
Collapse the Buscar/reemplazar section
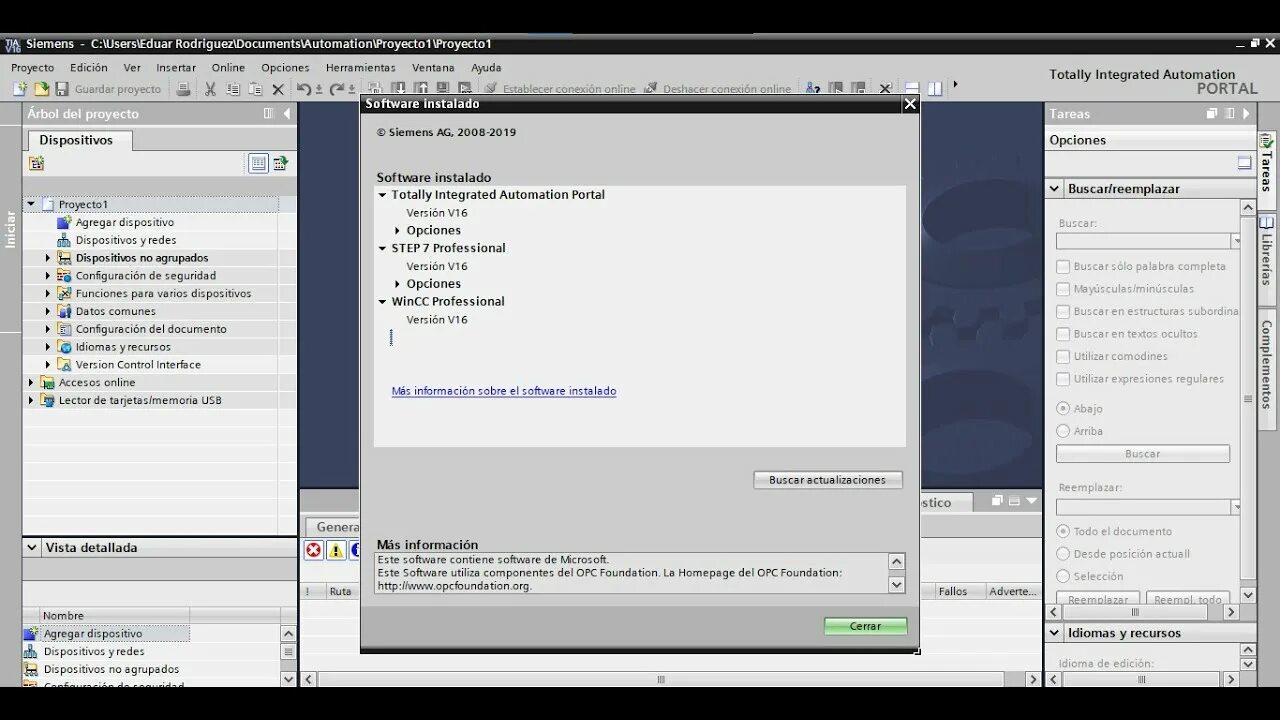point(1054,188)
